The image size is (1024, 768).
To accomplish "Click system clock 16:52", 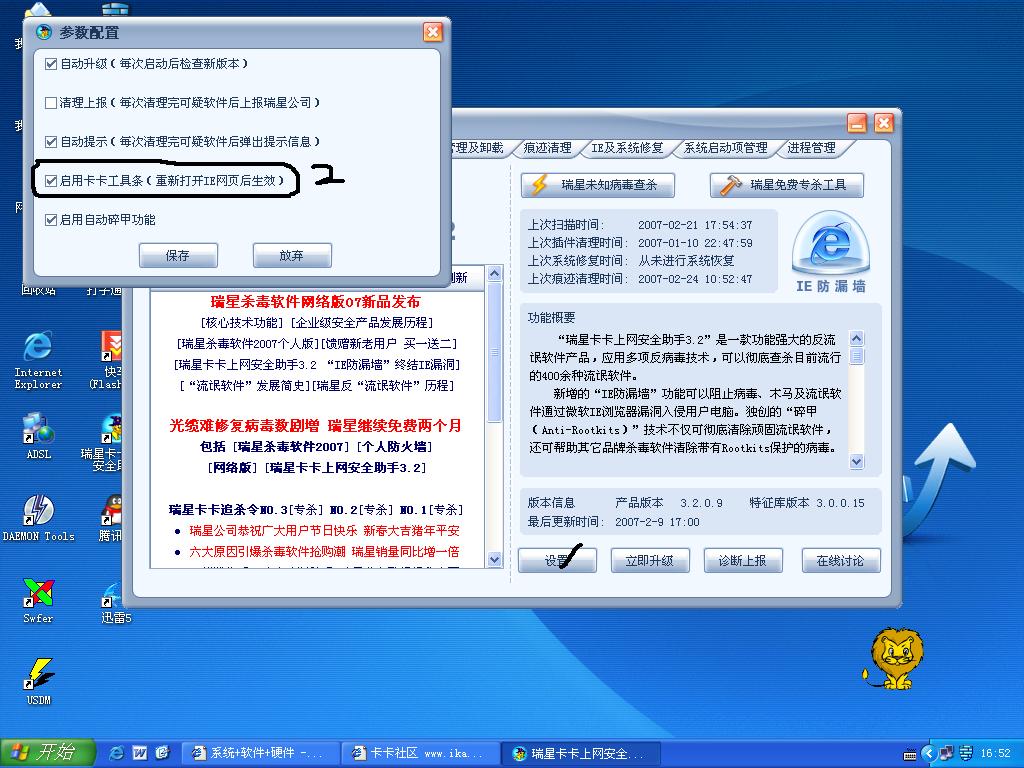I will (x=995, y=753).
